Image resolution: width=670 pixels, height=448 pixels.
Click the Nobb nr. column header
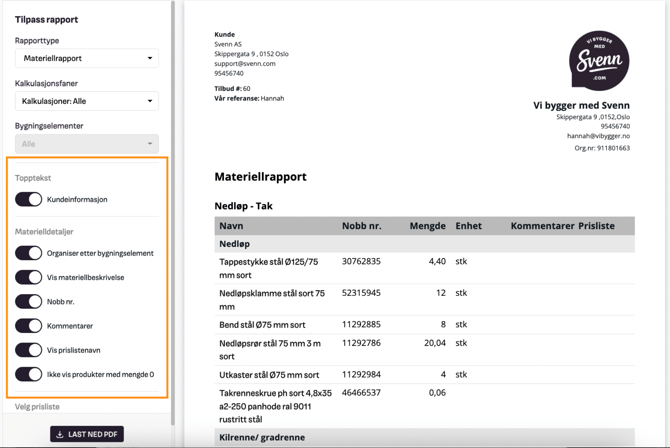[x=361, y=226]
